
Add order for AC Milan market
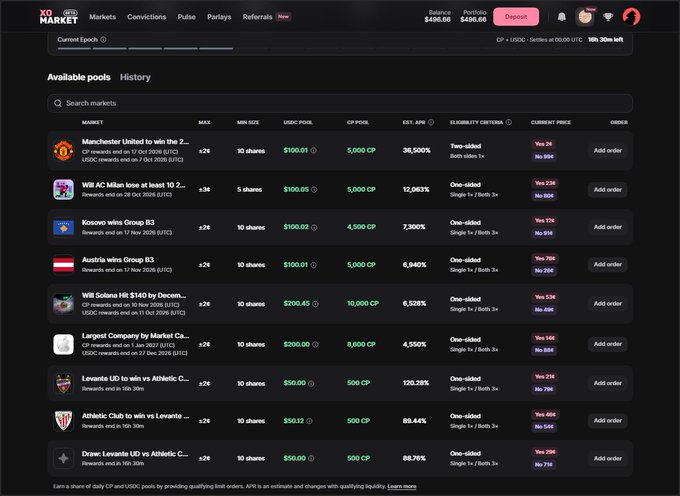pos(608,189)
